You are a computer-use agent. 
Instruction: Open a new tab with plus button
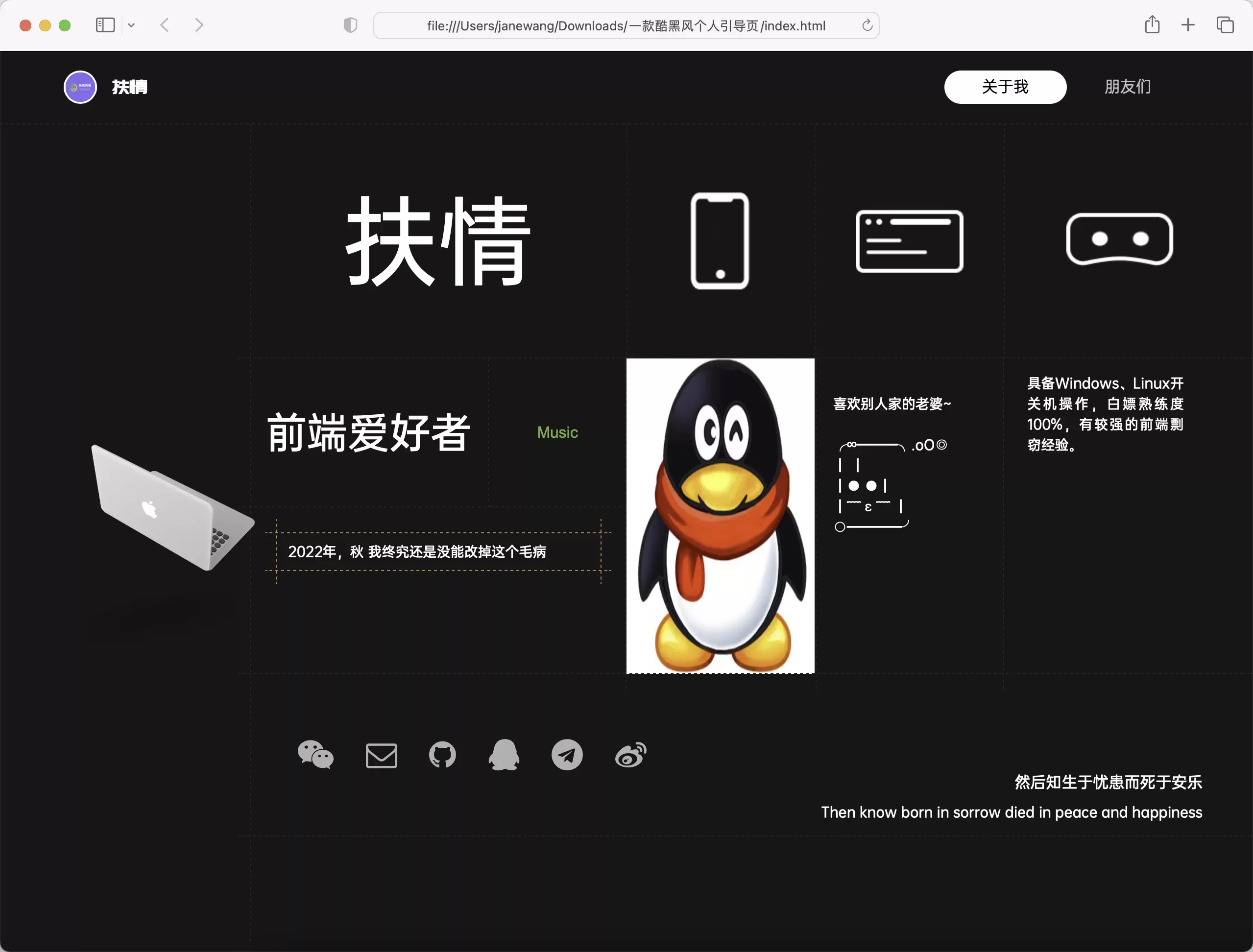point(1188,25)
